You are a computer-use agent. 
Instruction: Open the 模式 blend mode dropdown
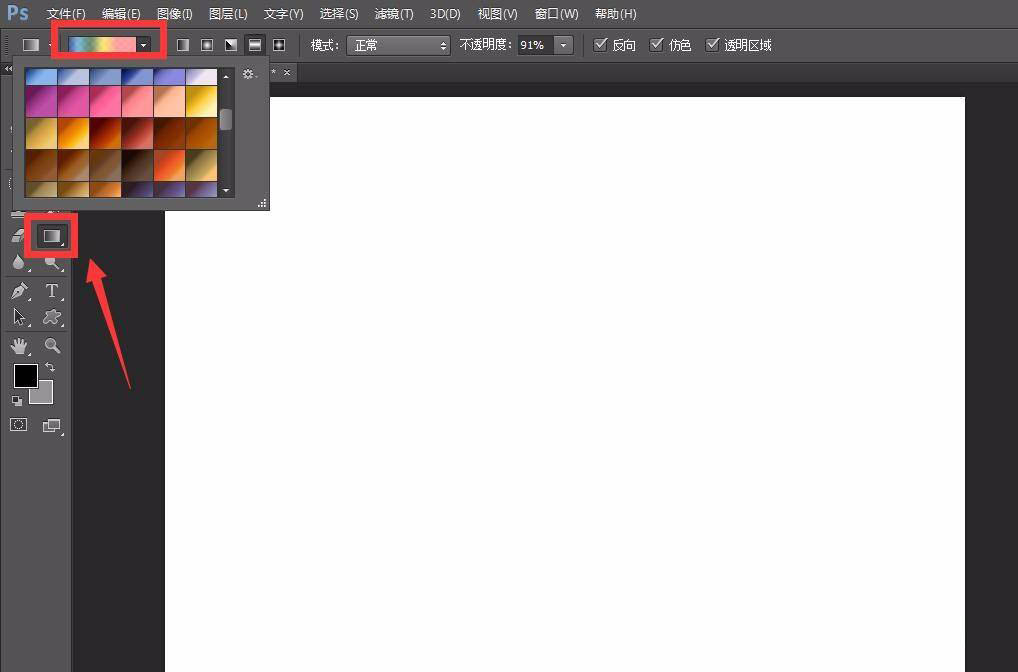pyautogui.click(x=398, y=44)
